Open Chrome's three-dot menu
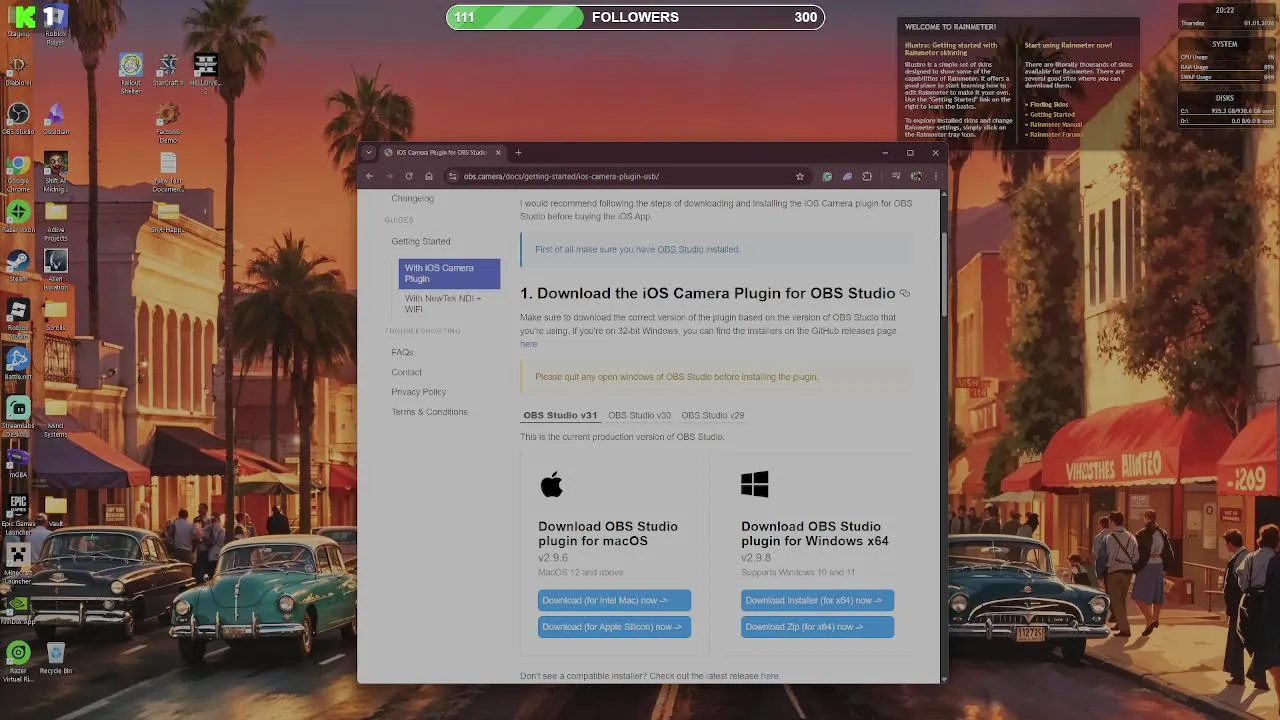Viewport: 1280px width, 720px height. tap(936, 176)
